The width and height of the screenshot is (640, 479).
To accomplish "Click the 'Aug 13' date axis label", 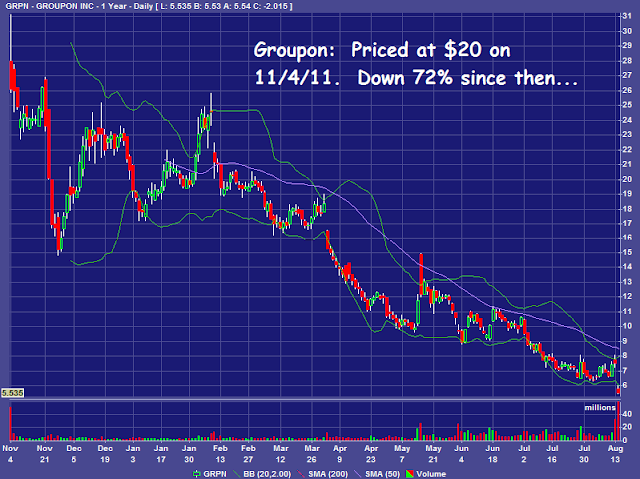I will click(615, 454).
